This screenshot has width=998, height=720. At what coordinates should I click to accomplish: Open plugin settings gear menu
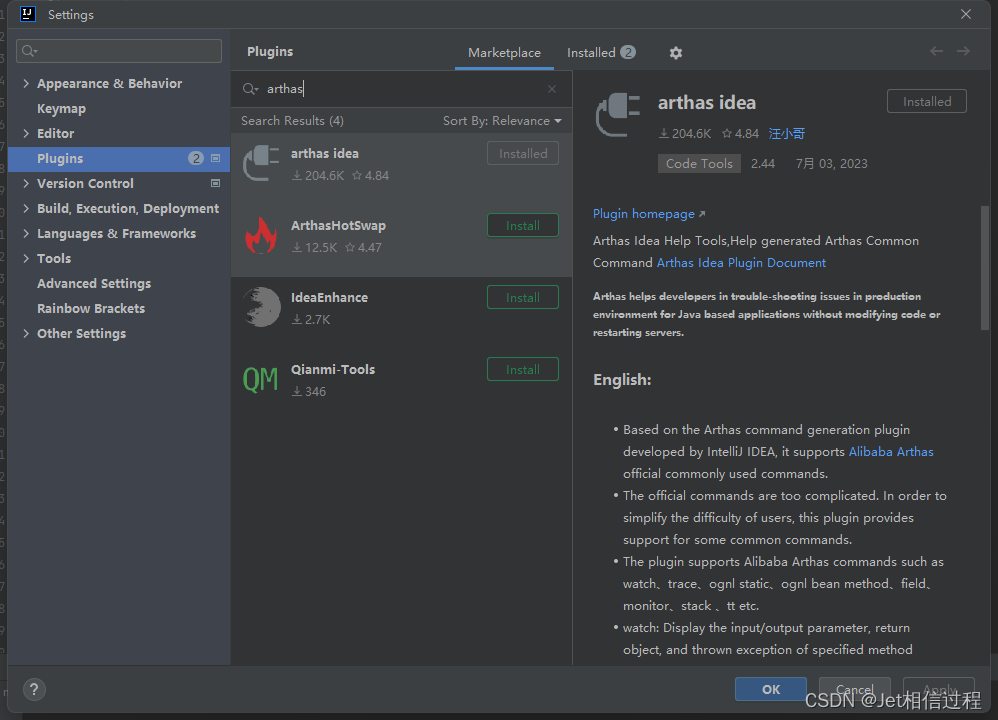tap(675, 53)
